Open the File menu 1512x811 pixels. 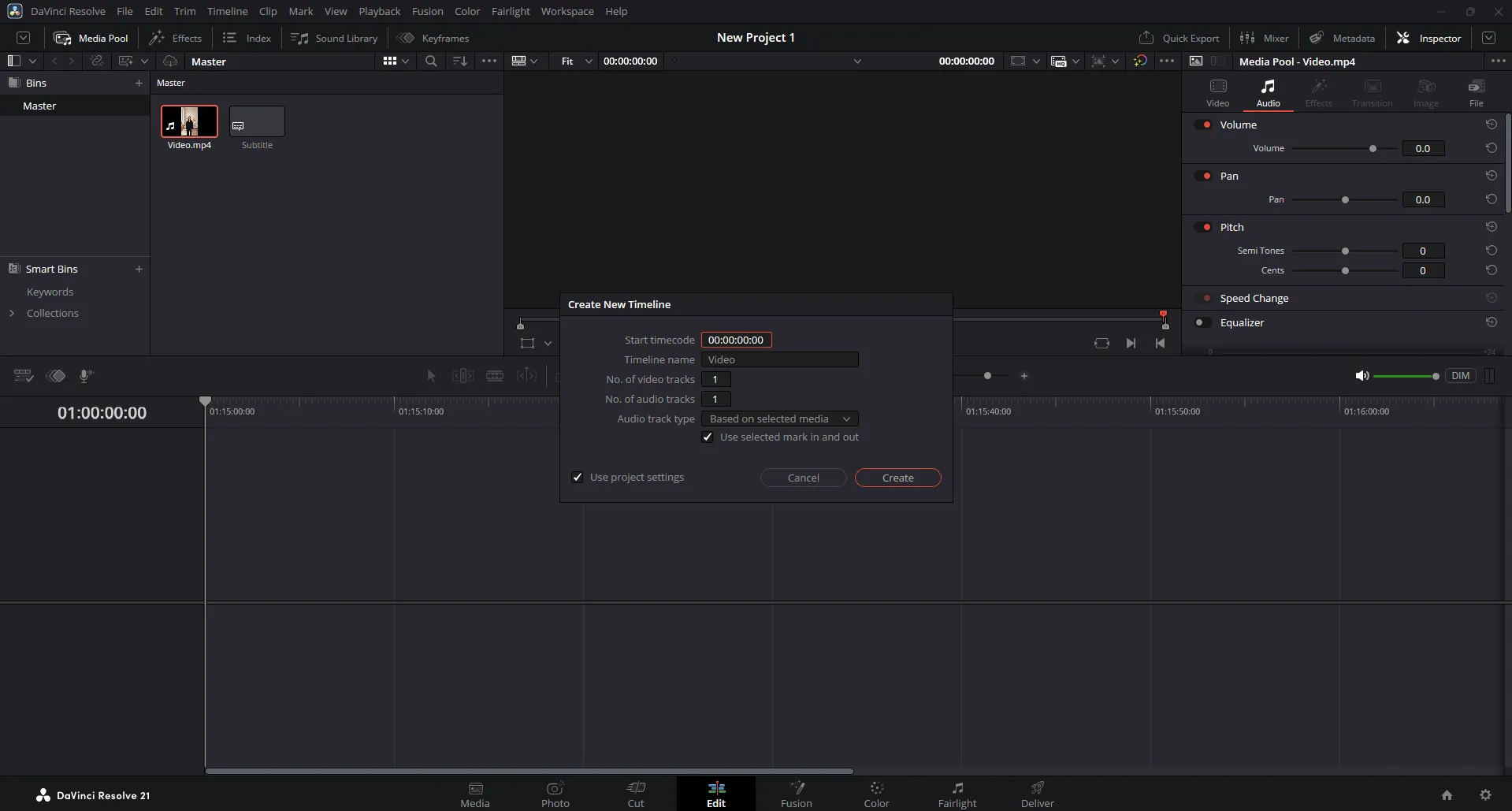point(124,11)
